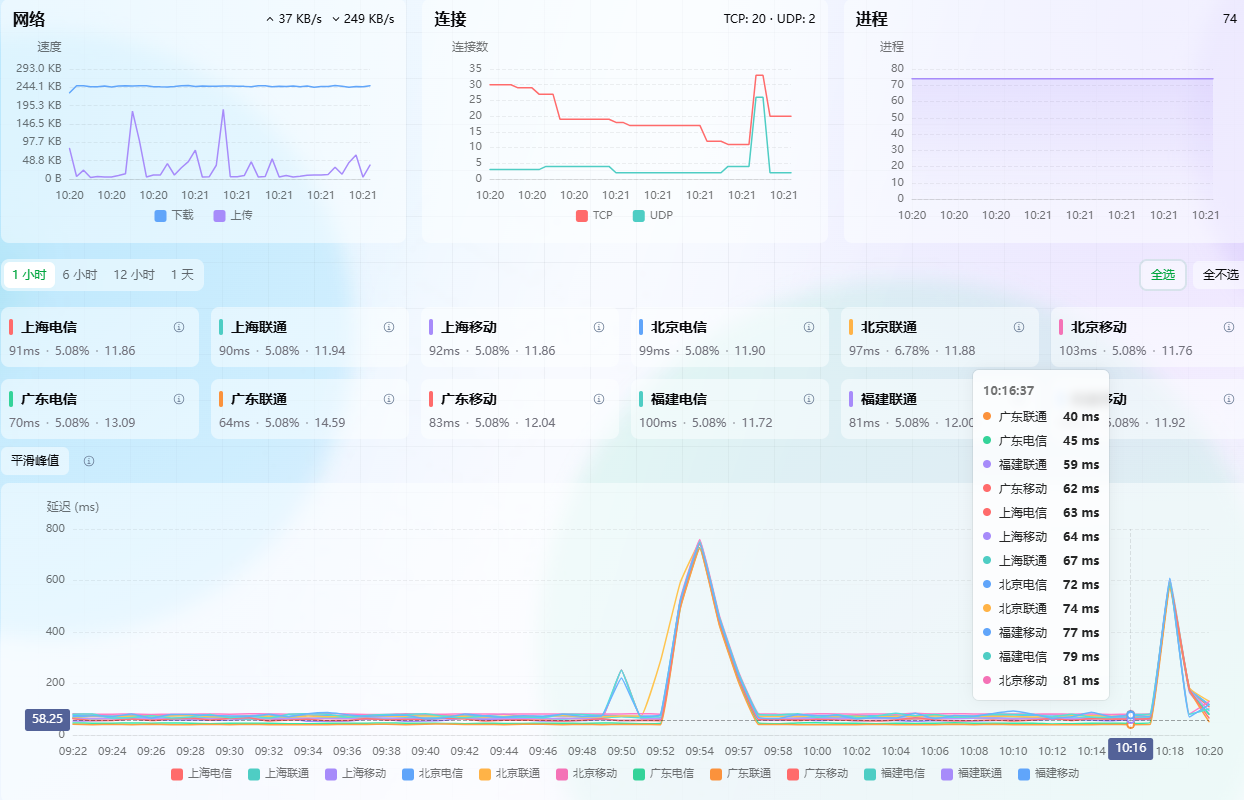Toggle the 北京电信 monitor card
Viewport: 1244px width, 800px height.
[x=730, y=338]
